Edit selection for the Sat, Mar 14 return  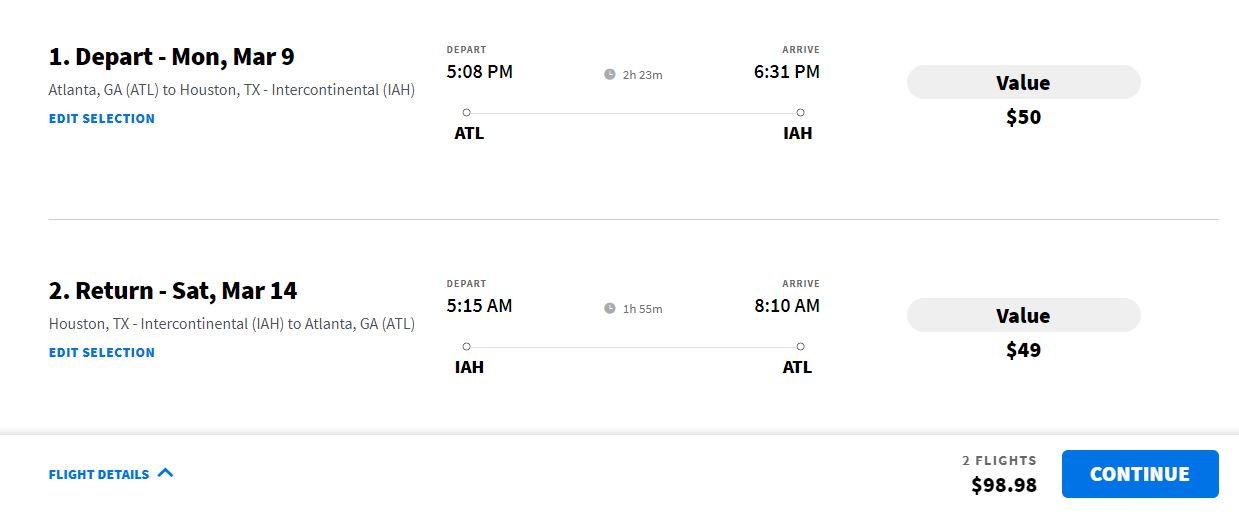tap(102, 353)
